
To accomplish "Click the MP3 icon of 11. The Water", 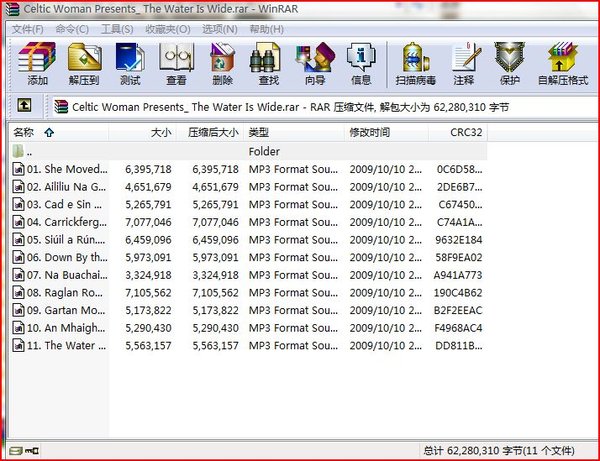I will pyautogui.click(x=18, y=345).
